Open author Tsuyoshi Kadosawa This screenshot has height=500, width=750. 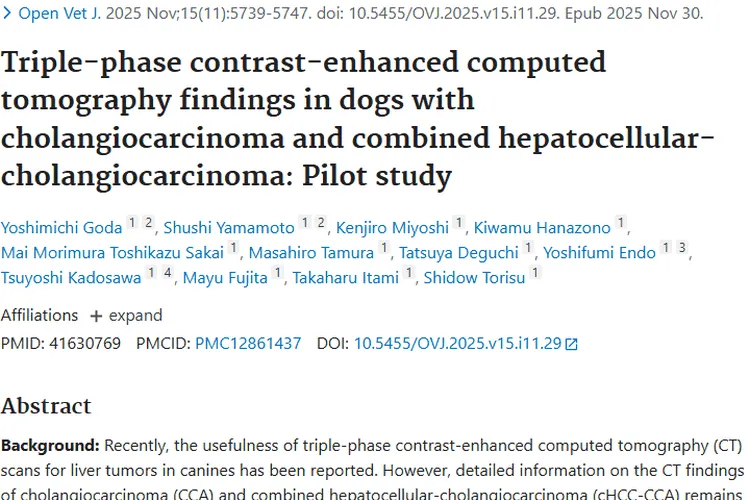(x=70, y=278)
